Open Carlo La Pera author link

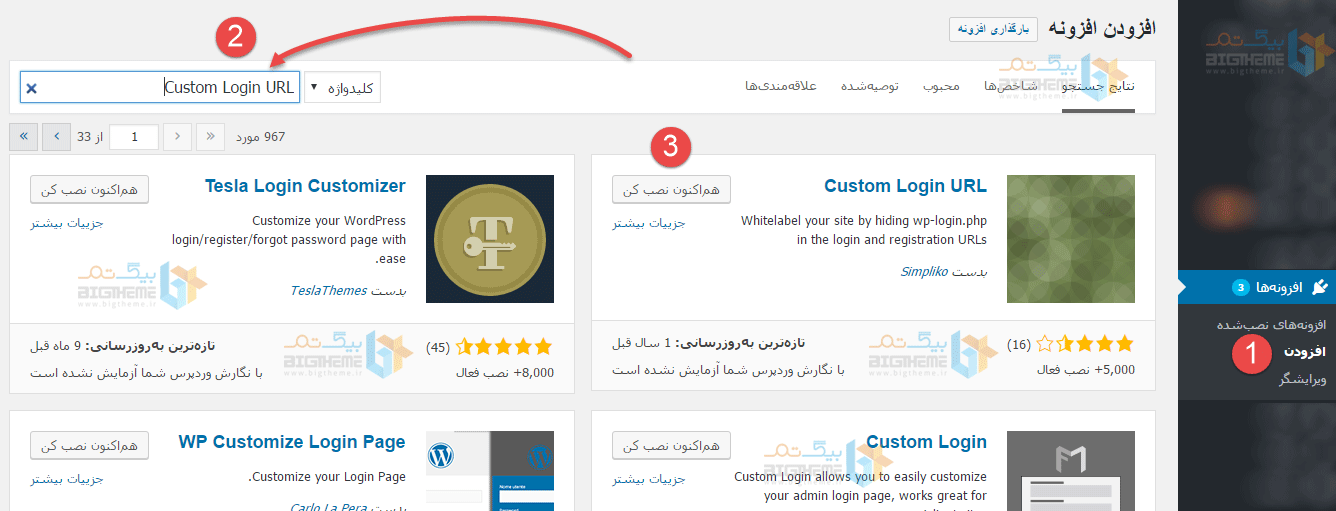tap(326, 507)
